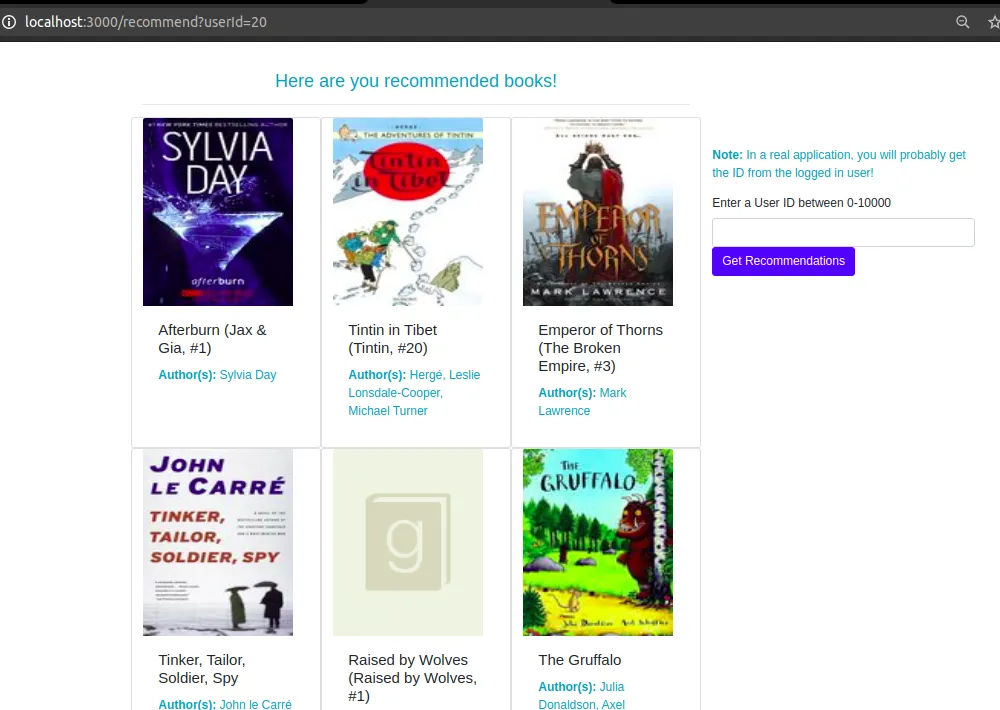Click the title "Raised by Wolves (Raised by Wolves, #1)"

(x=413, y=677)
